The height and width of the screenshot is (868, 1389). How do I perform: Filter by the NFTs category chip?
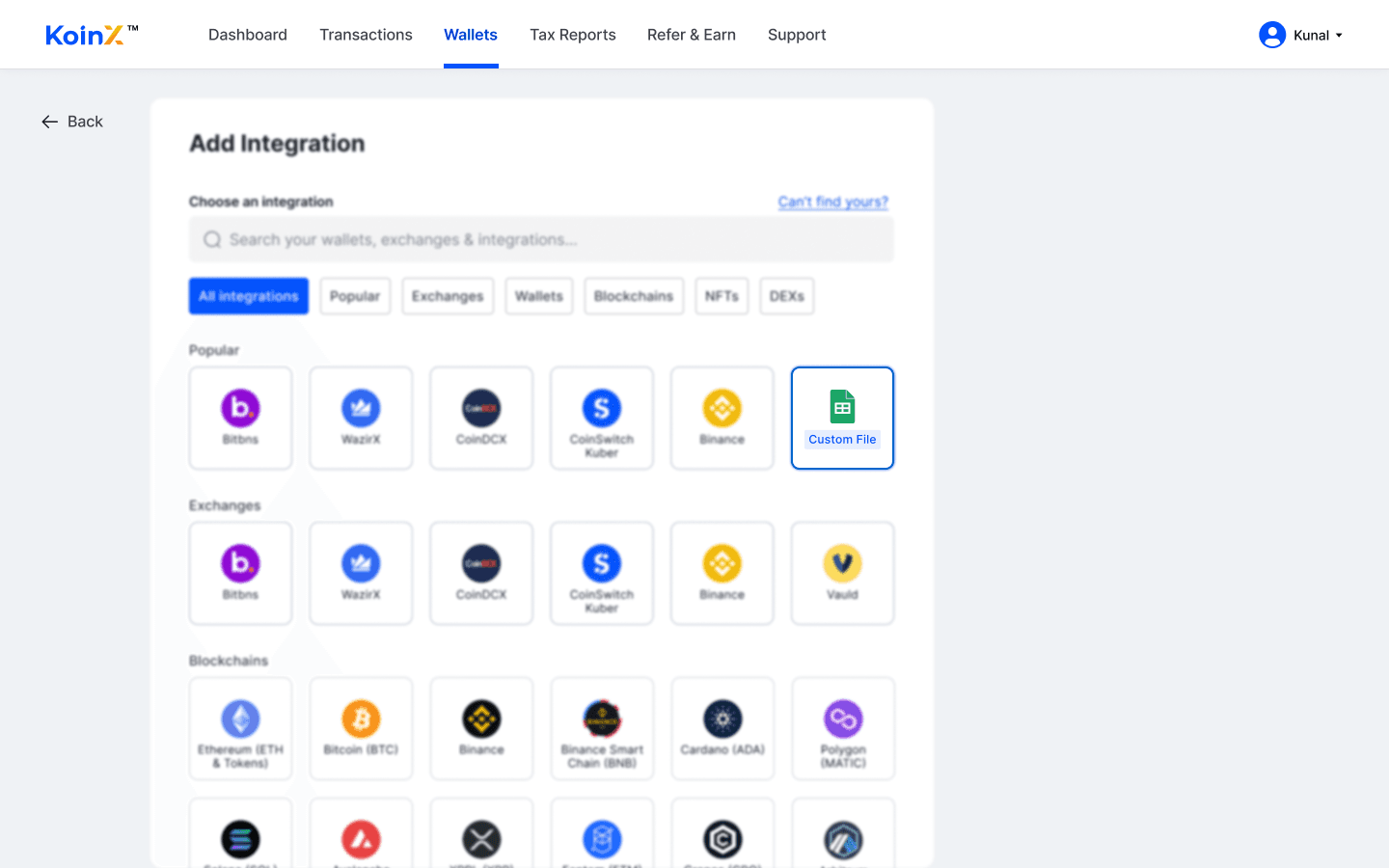[722, 296]
